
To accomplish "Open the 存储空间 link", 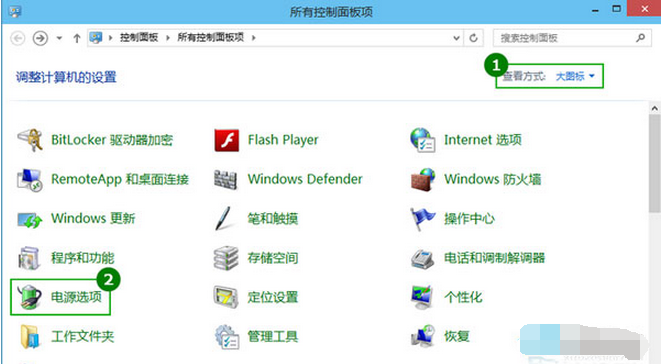I will coord(273,258).
